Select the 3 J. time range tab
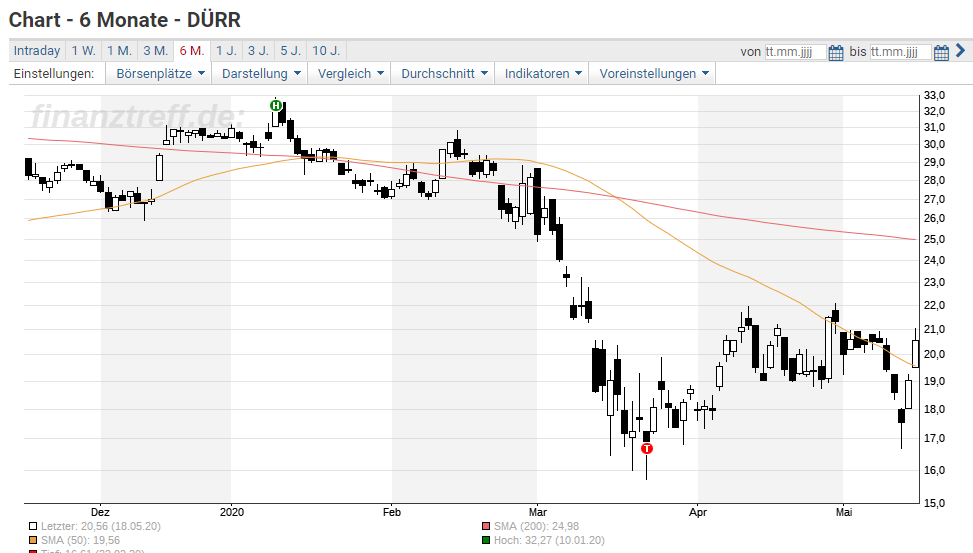 point(258,51)
